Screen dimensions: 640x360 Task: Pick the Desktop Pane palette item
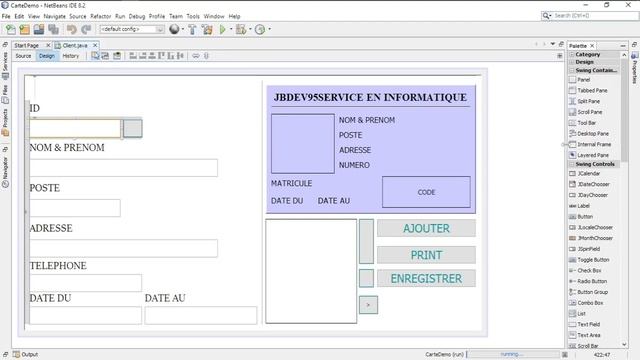click(x=589, y=133)
